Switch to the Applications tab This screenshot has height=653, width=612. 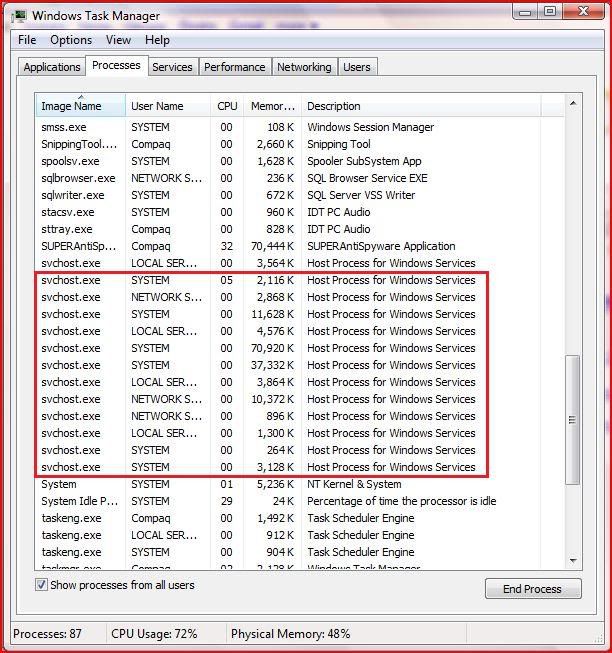click(x=52, y=67)
